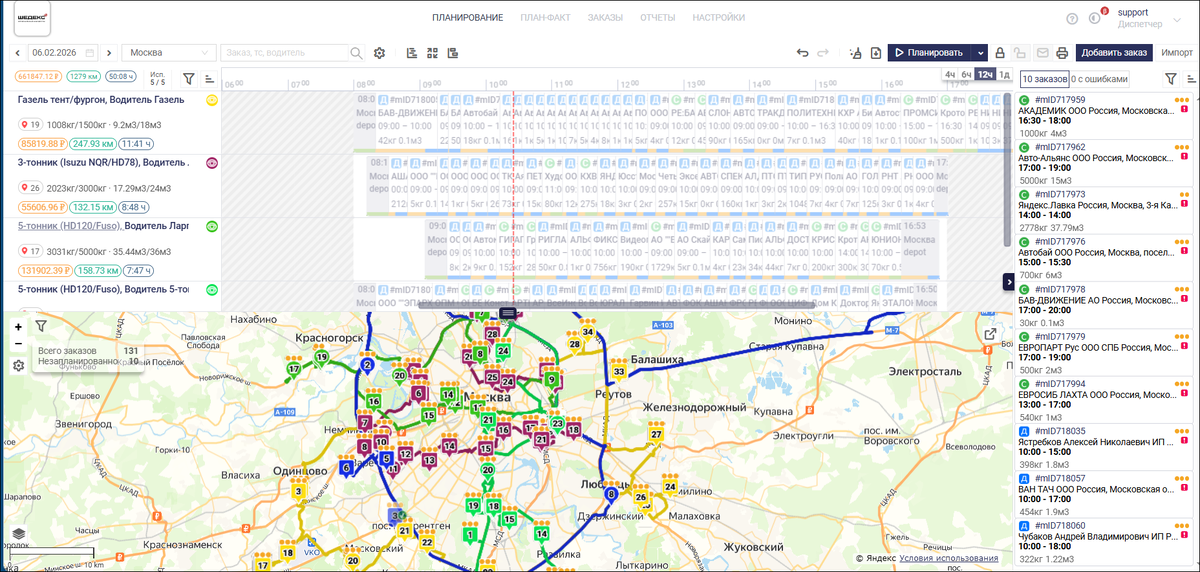Zoom out the map with minus button
Screen dimensions: 1200x572
(x=18, y=344)
